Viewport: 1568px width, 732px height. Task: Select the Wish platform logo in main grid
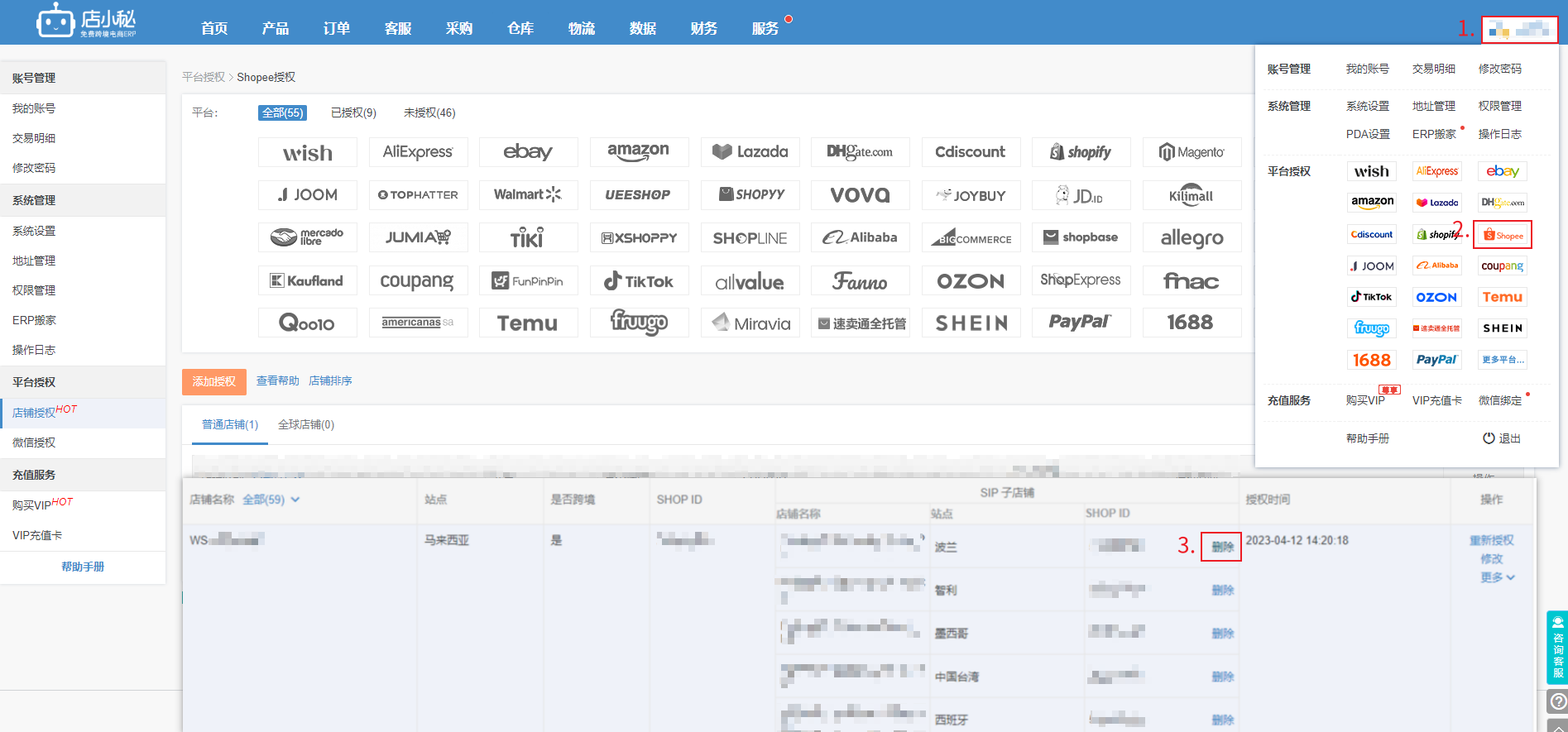308,152
